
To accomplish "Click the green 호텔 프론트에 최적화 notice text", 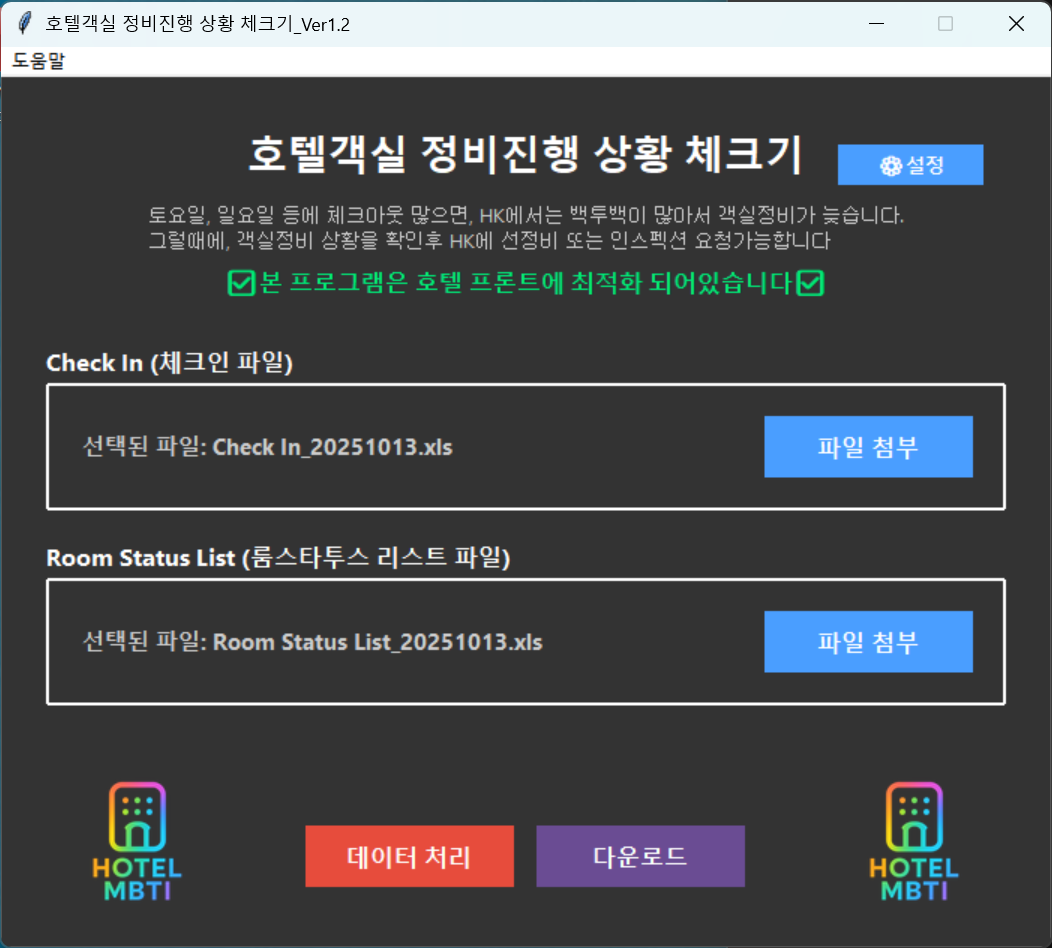I will [526, 284].
